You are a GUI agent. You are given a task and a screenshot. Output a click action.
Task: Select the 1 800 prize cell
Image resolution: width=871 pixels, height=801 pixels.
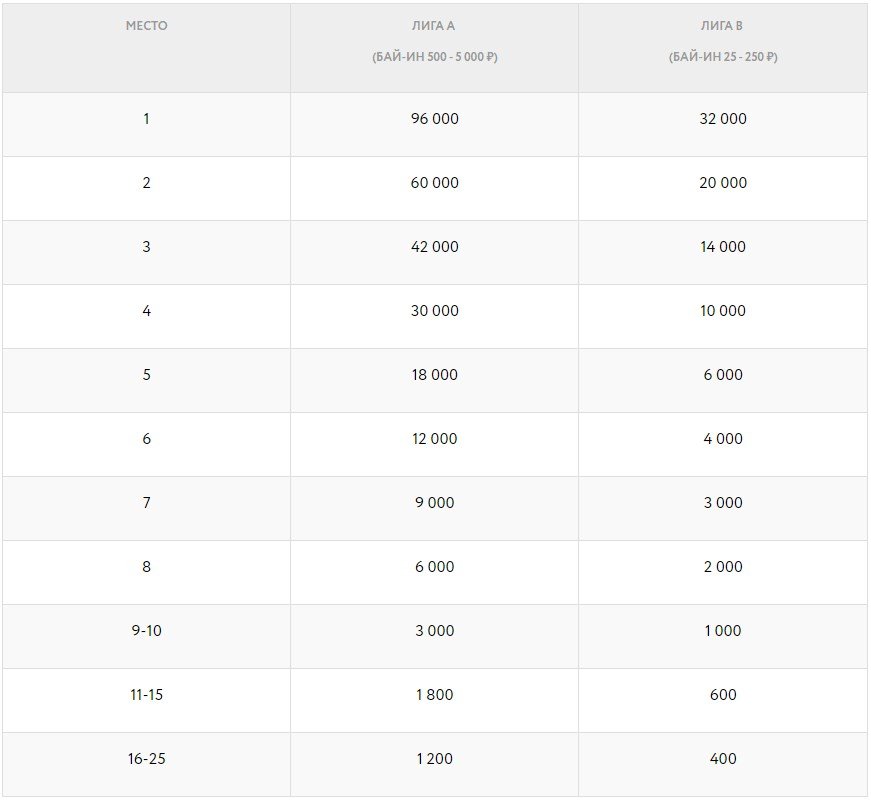pos(434,695)
